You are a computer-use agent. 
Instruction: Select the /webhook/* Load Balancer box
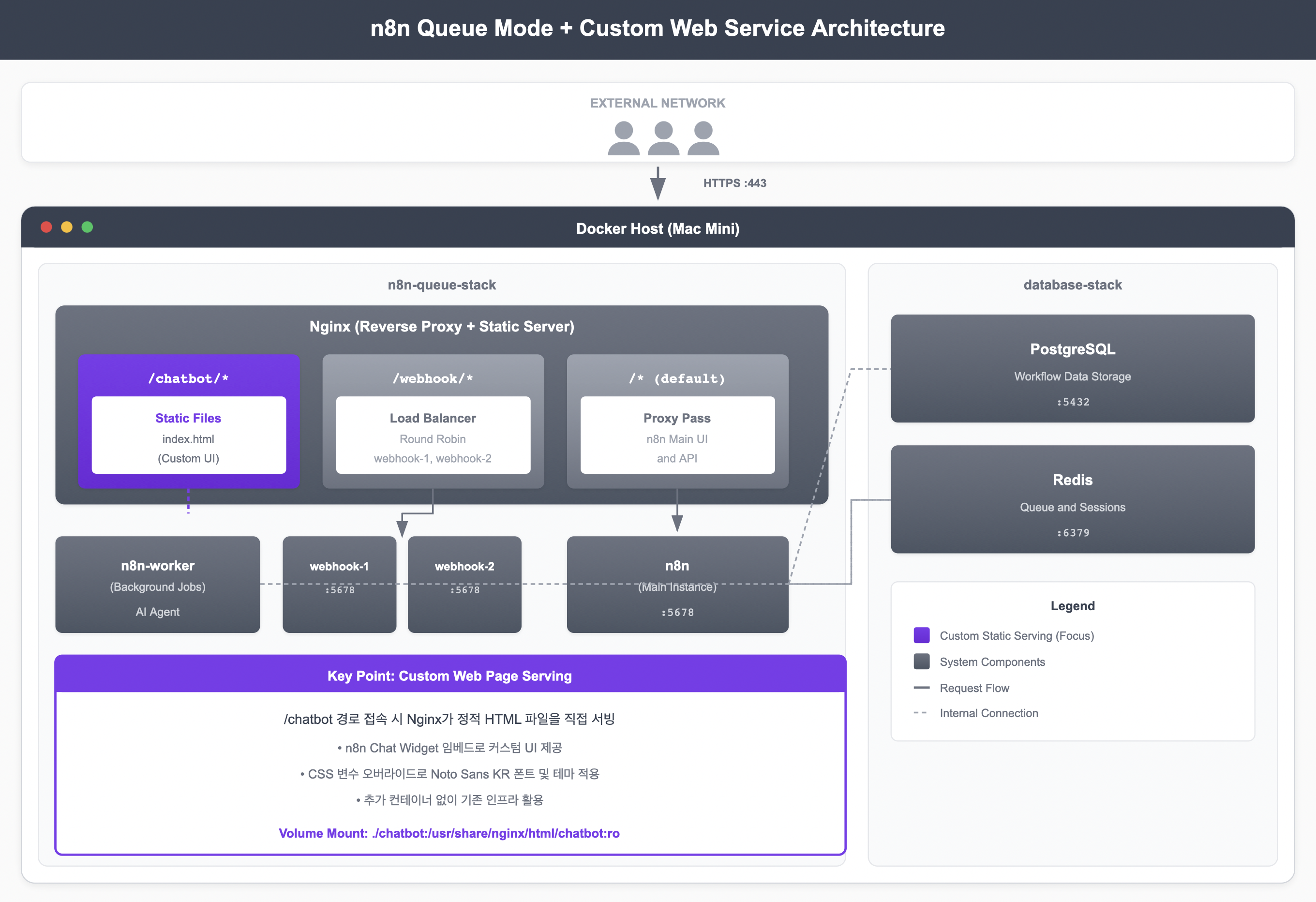tap(433, 435)
